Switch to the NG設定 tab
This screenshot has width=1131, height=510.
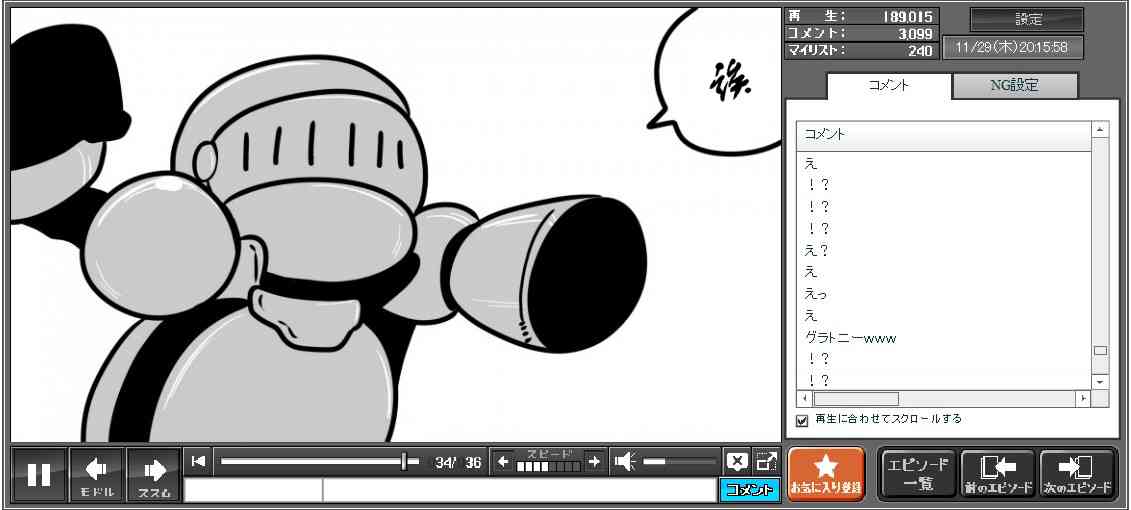[1014, 86]
